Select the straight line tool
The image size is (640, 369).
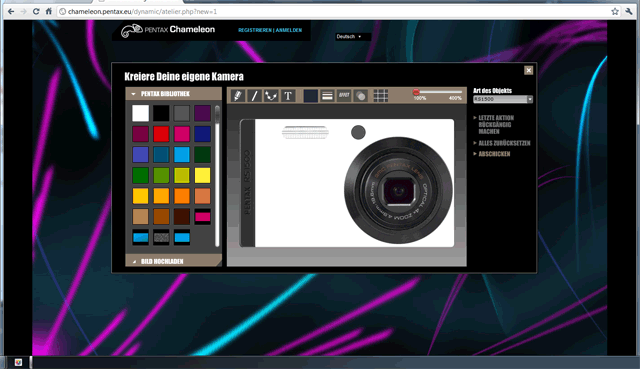coord(254,96)
